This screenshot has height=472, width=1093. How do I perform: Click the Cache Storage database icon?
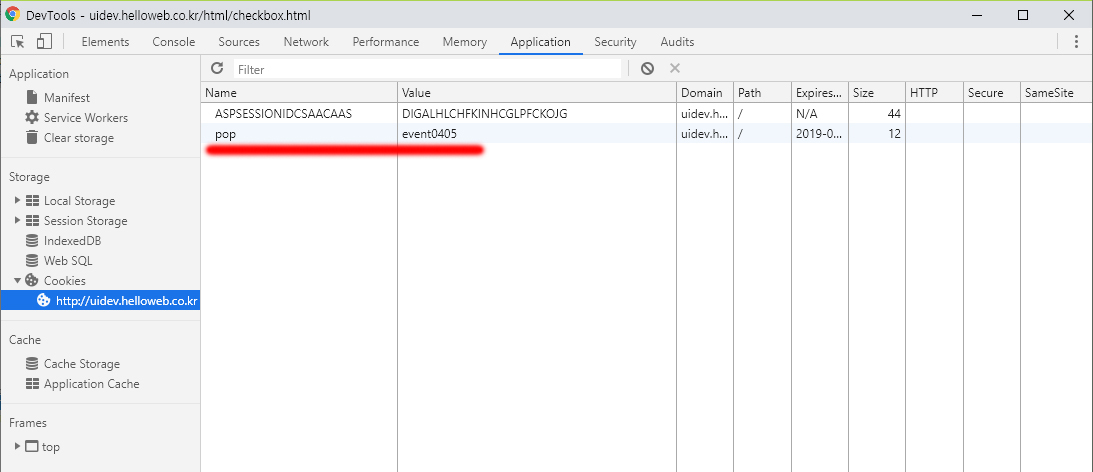(x=32, y=364)
